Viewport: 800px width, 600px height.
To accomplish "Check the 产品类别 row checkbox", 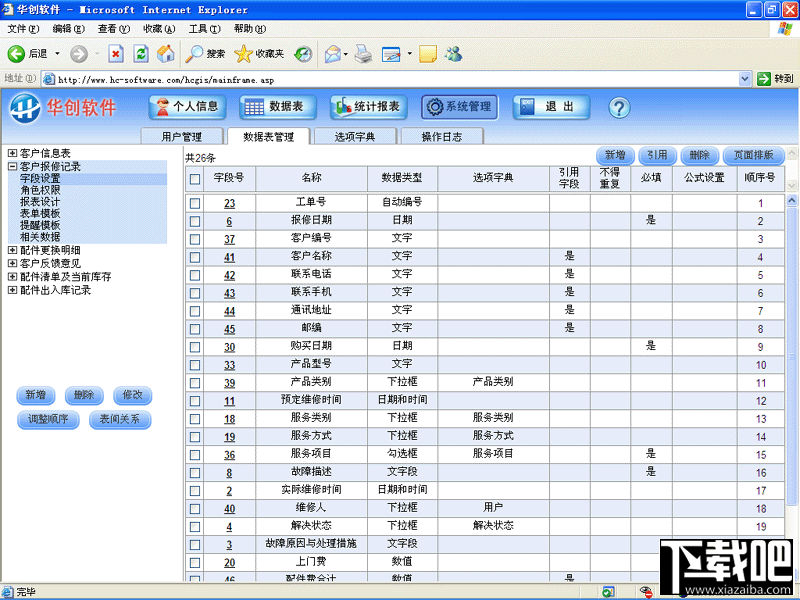I will pyautogui.click(x=195, y=383).
